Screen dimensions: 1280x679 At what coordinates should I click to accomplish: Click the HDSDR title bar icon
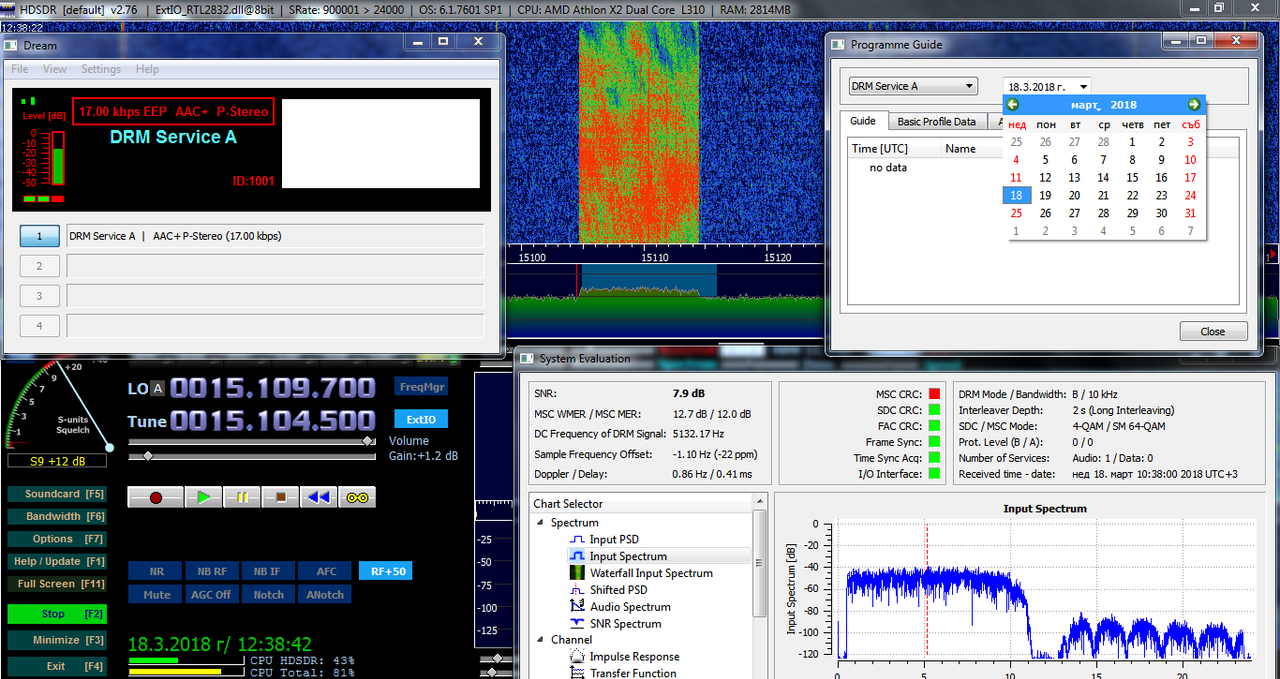point(9,9)
